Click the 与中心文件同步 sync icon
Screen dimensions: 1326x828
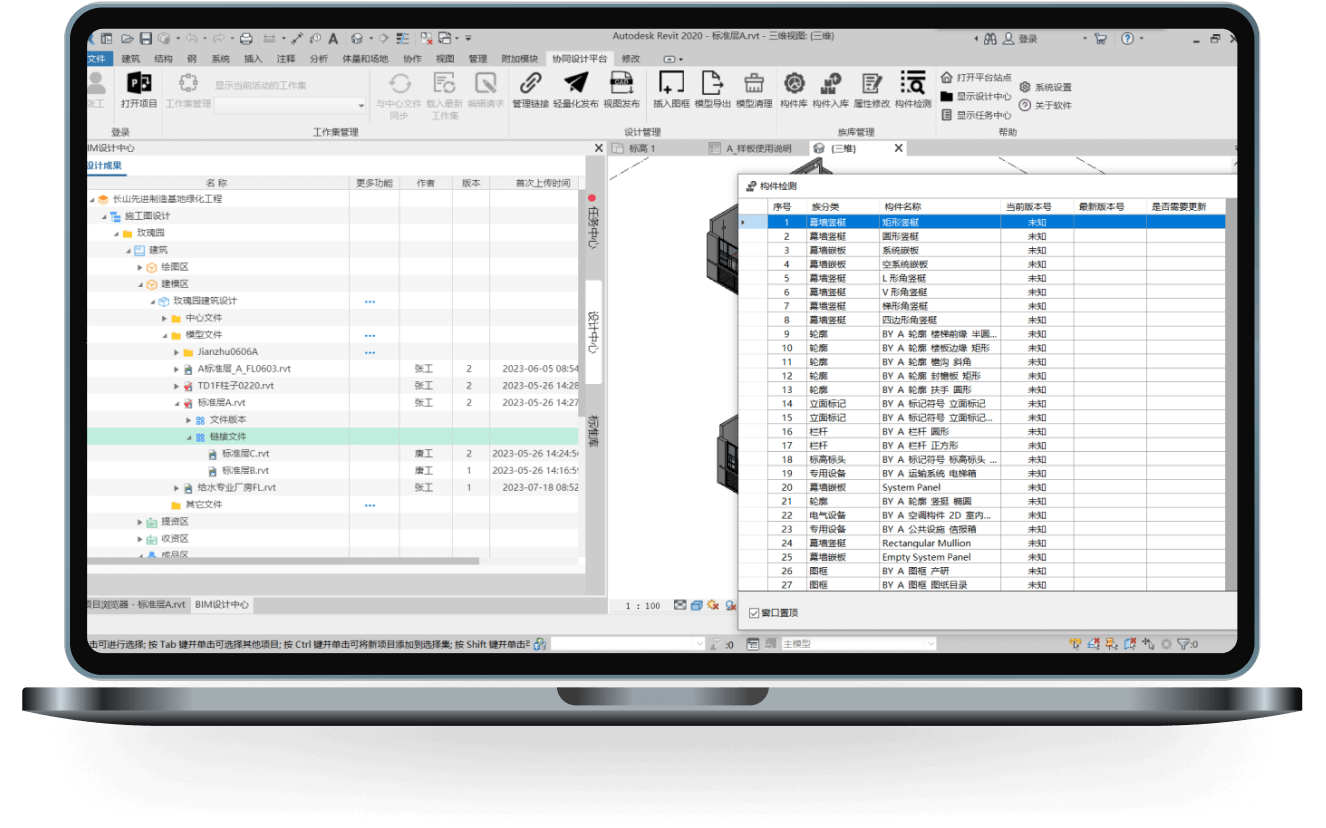pyautogui.click(x=399, y=84)
